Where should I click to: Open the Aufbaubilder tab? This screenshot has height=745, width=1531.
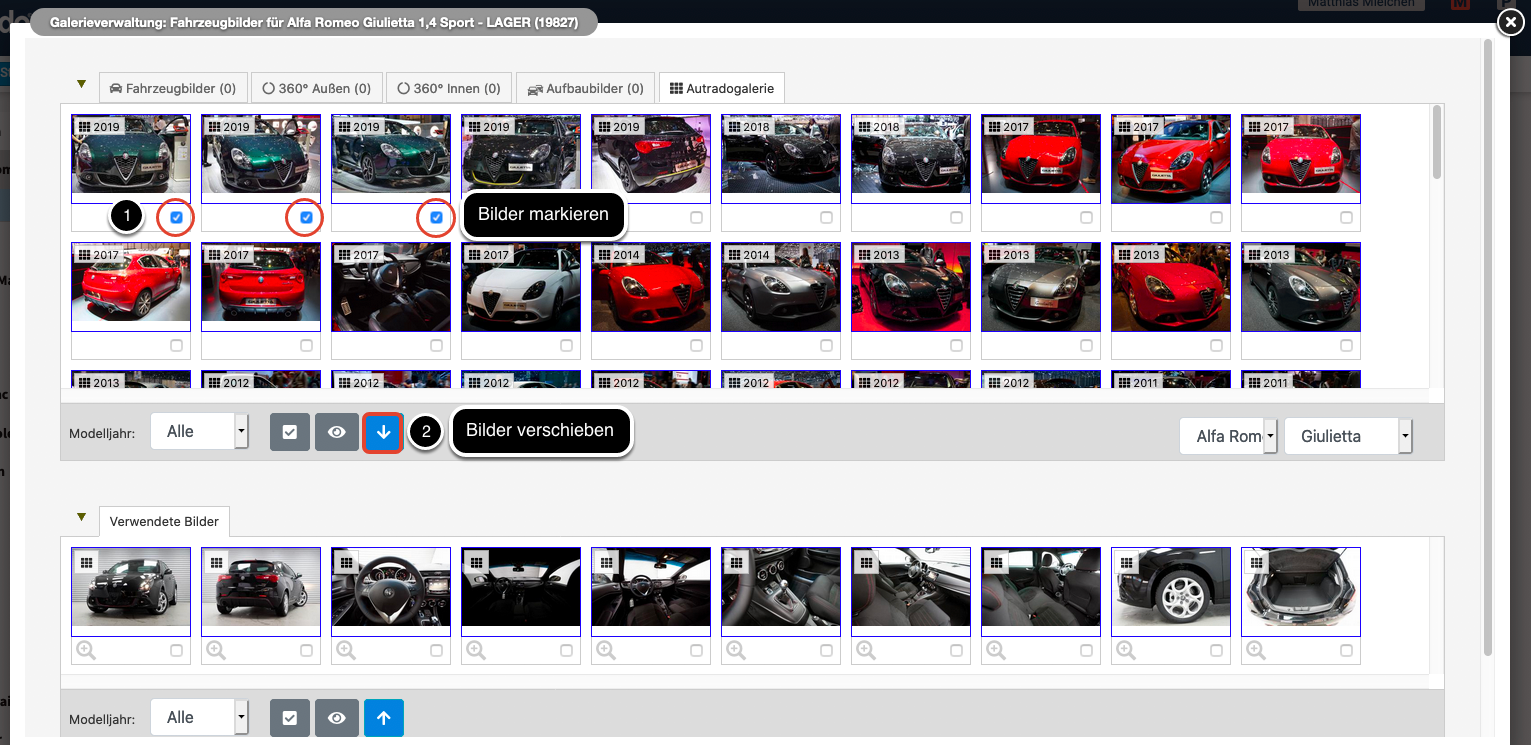coord(586,88)
